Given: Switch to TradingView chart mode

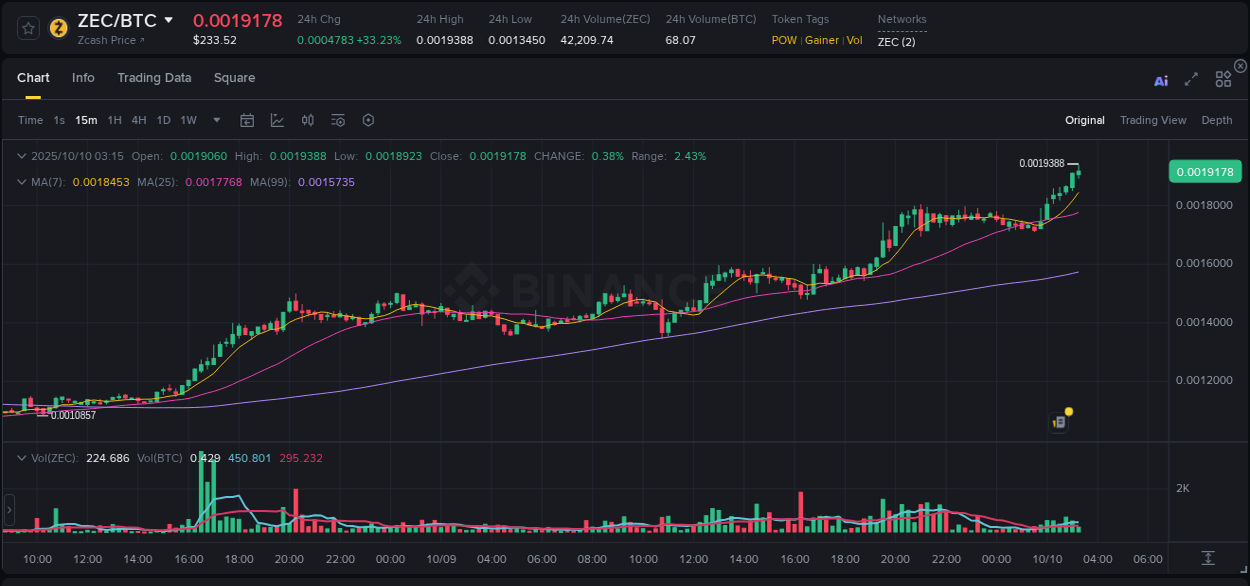Looking at the screenshot, I should pos(1153,120).
